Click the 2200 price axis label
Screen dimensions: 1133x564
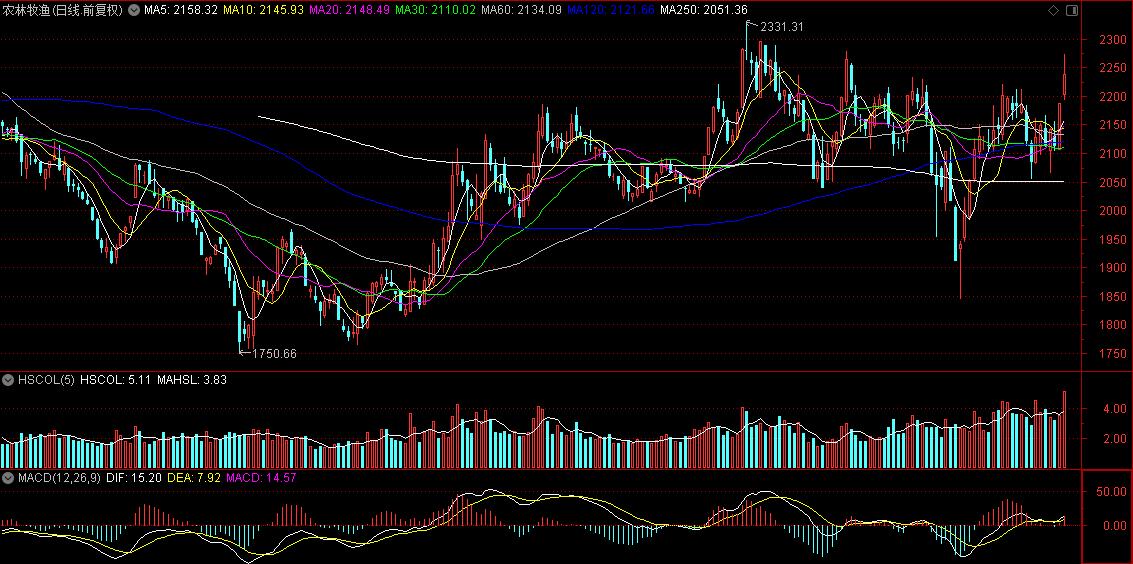[1111, 97]
